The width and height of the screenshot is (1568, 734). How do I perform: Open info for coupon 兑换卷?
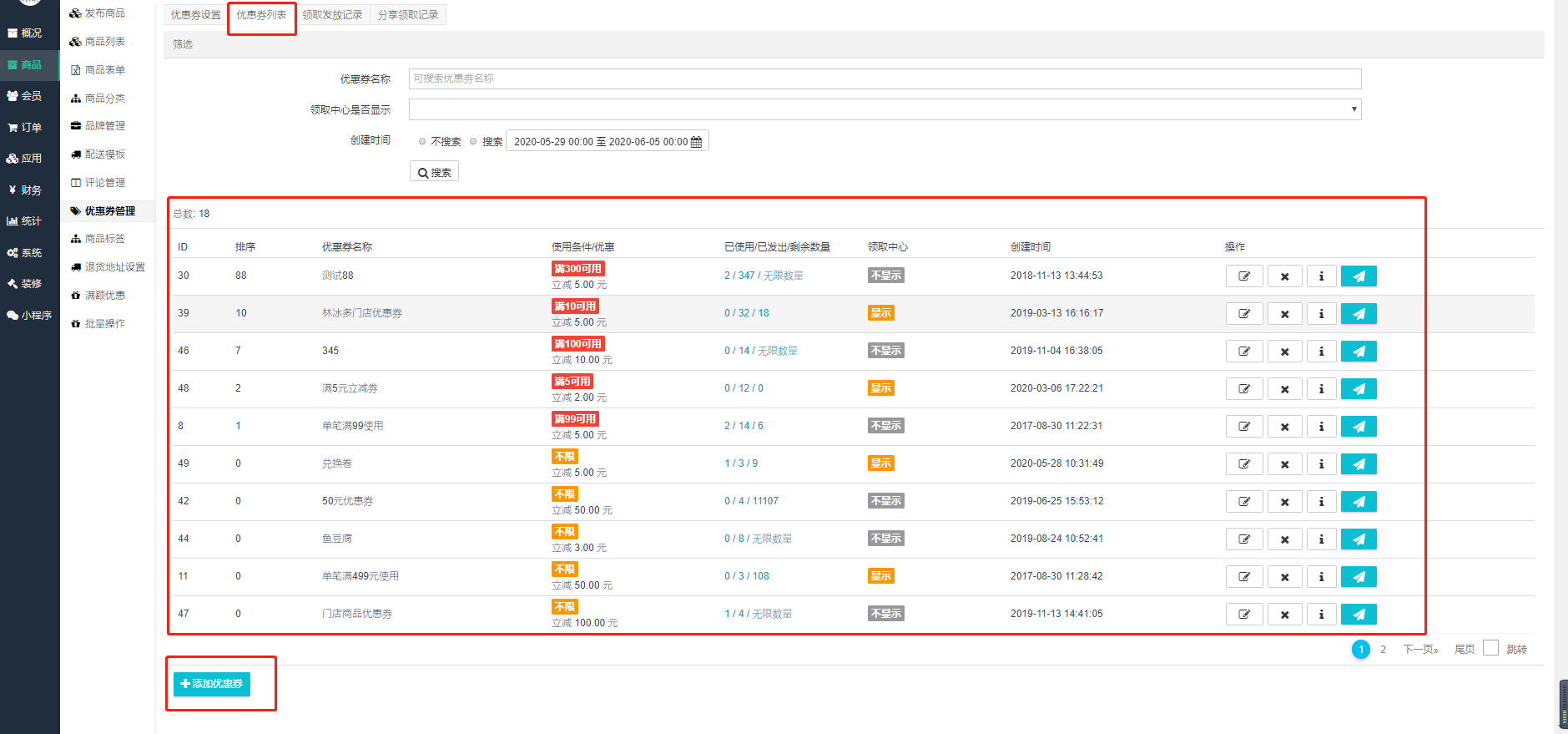[x=1321, y=464]
